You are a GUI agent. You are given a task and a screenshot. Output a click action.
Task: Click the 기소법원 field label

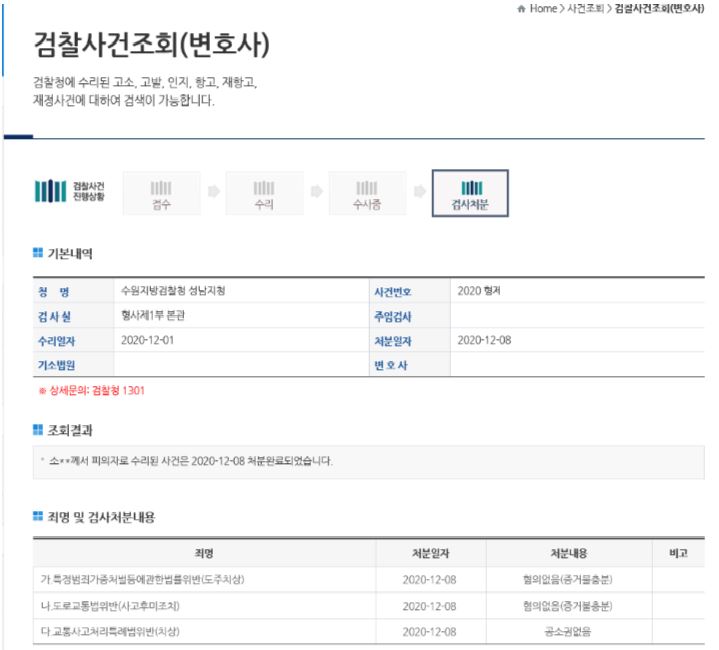[56, 365]
